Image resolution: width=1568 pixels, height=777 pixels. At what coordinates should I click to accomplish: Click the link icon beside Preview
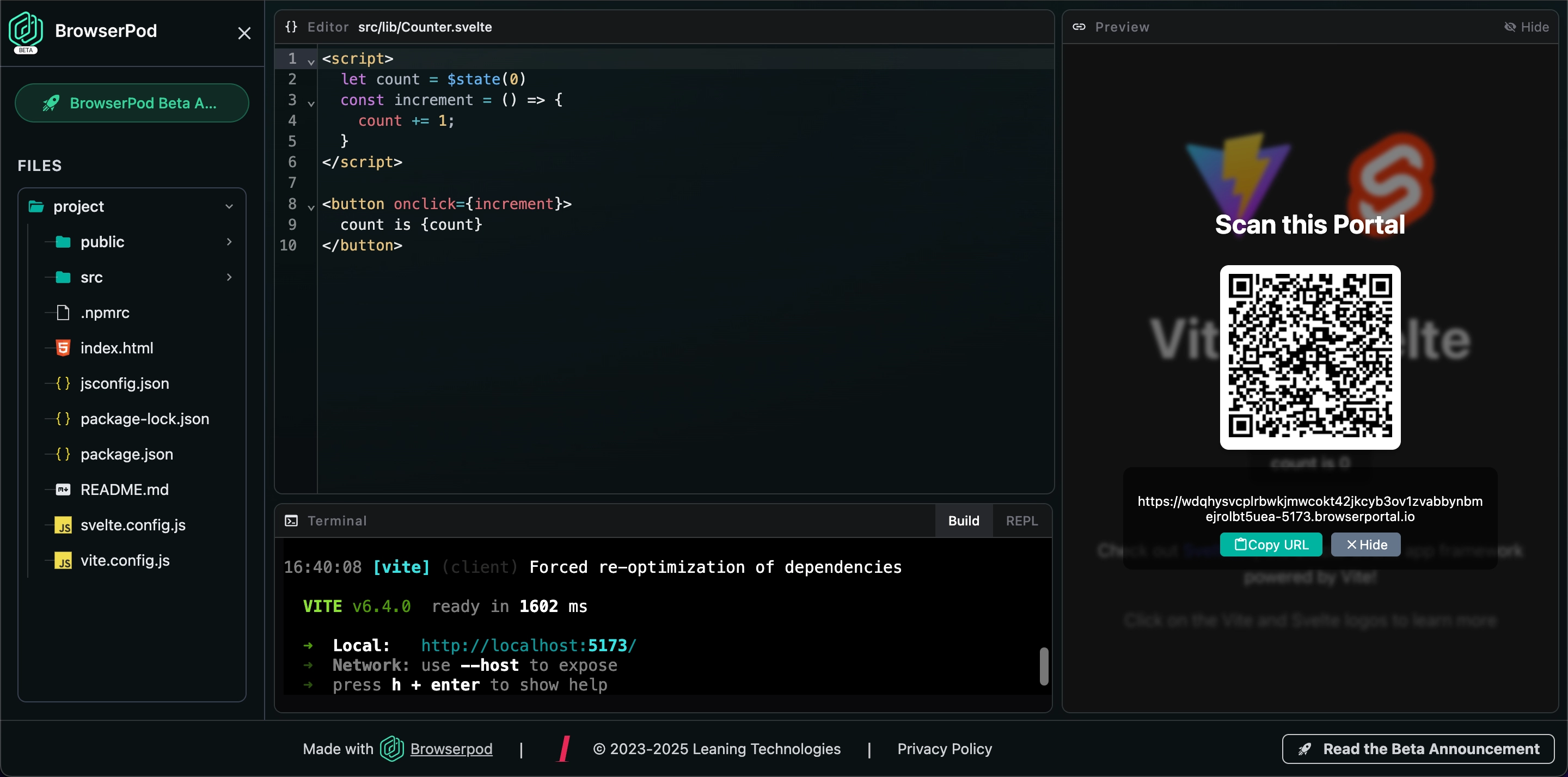pyautogui.click(x=1079, y=27)
